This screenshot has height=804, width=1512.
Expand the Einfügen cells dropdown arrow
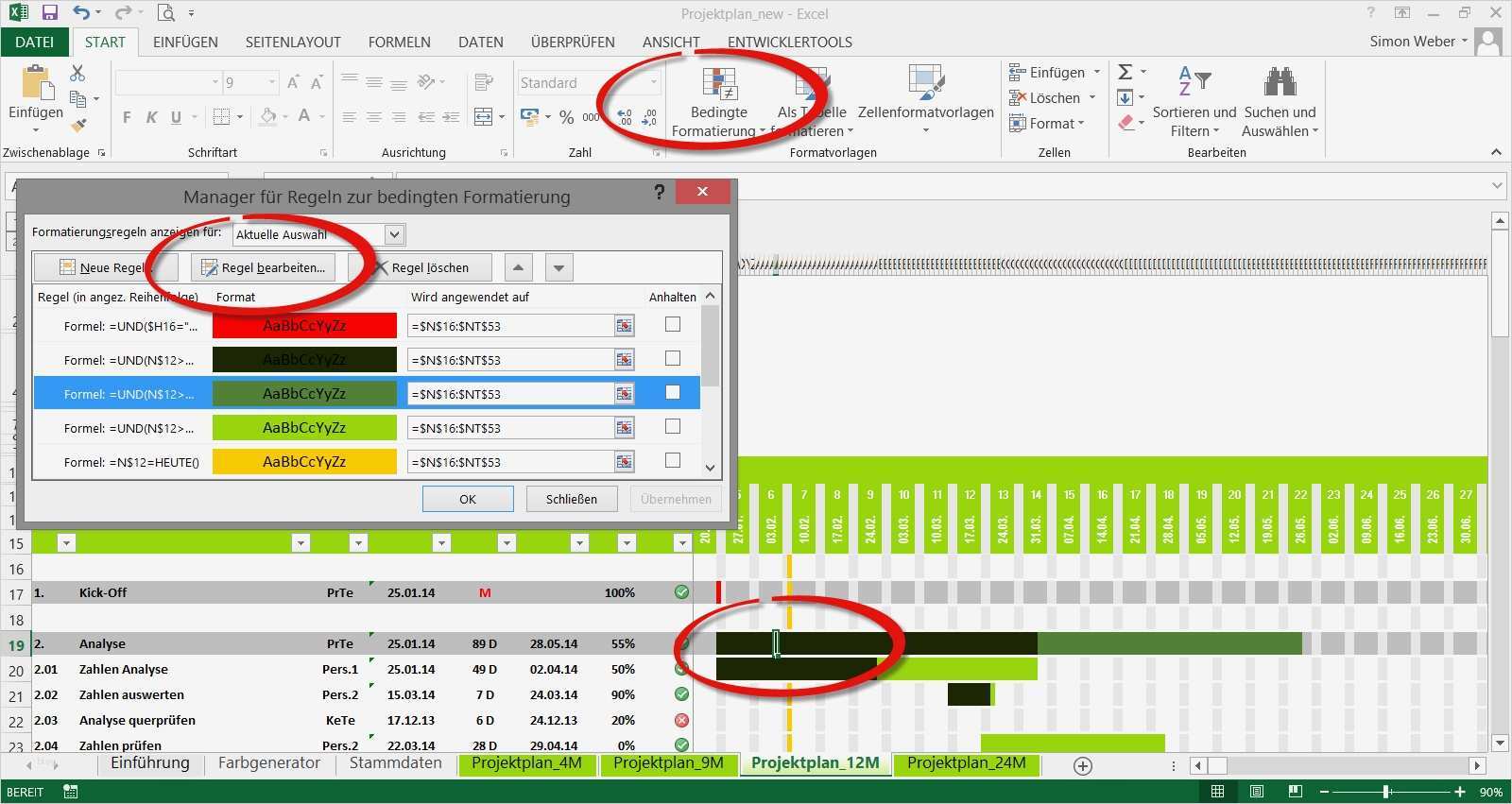pos(1097,72)
